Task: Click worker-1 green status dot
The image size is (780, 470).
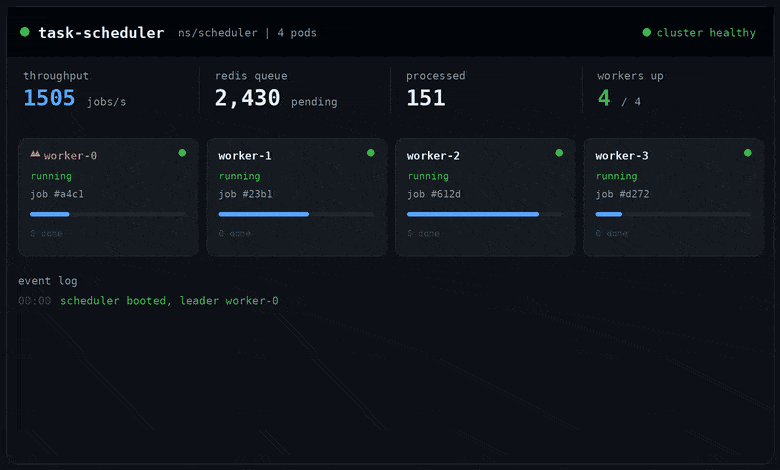Action: [x=371, y=153]
